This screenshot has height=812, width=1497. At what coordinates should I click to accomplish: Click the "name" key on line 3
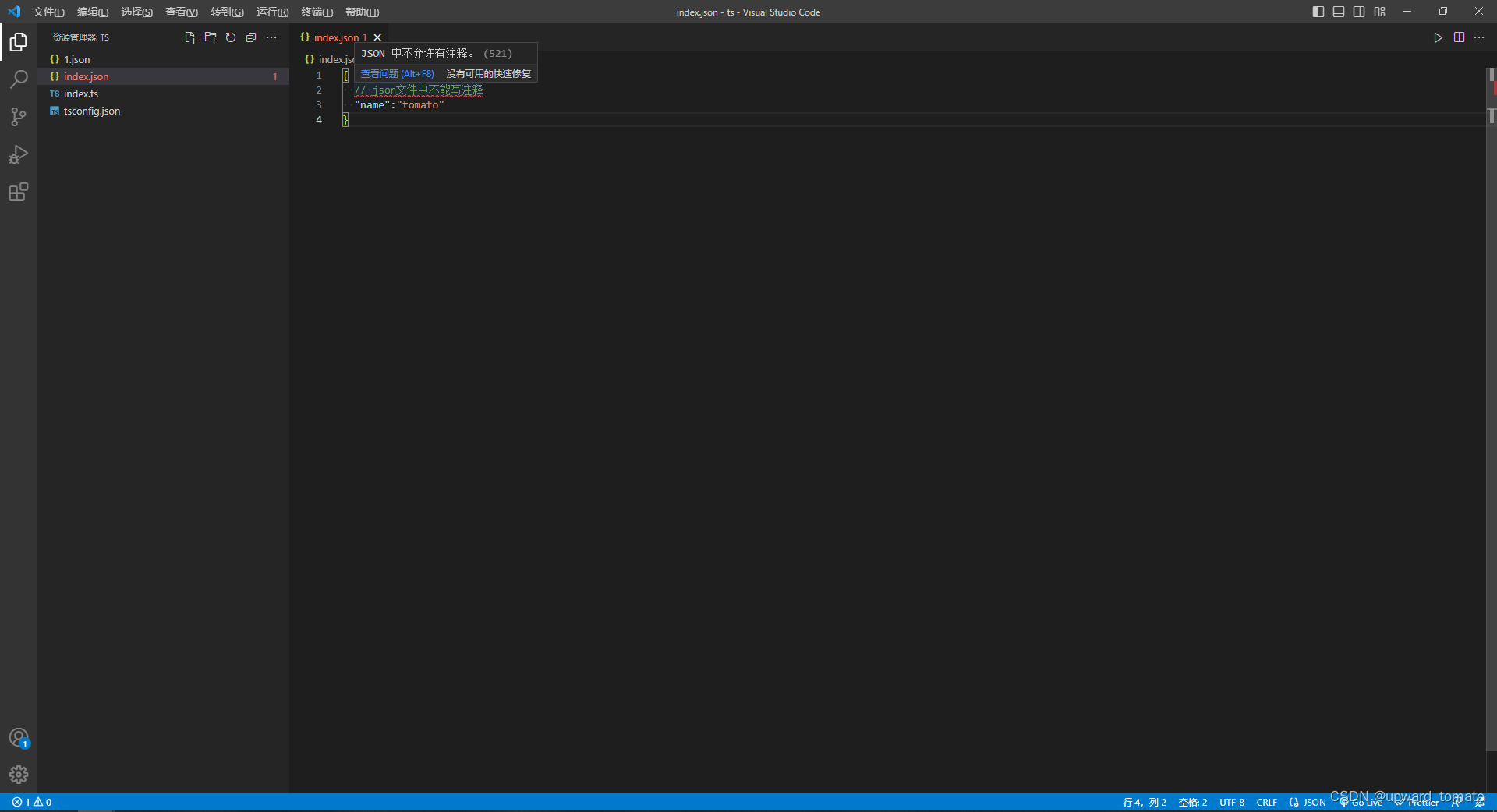[x=372, y=105]
